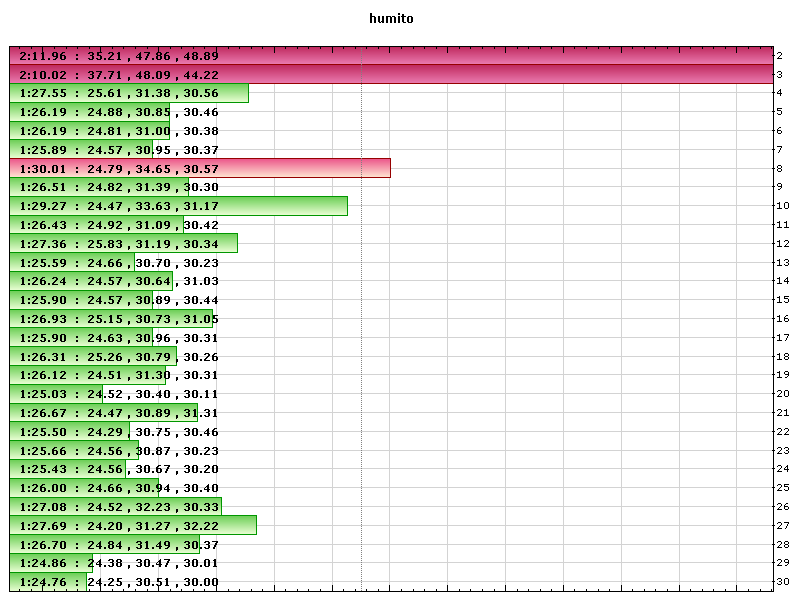This screenshot has height=601, width=800.
Task: Select the 1:25.59 lap entry
Action: tap(100, 262)
